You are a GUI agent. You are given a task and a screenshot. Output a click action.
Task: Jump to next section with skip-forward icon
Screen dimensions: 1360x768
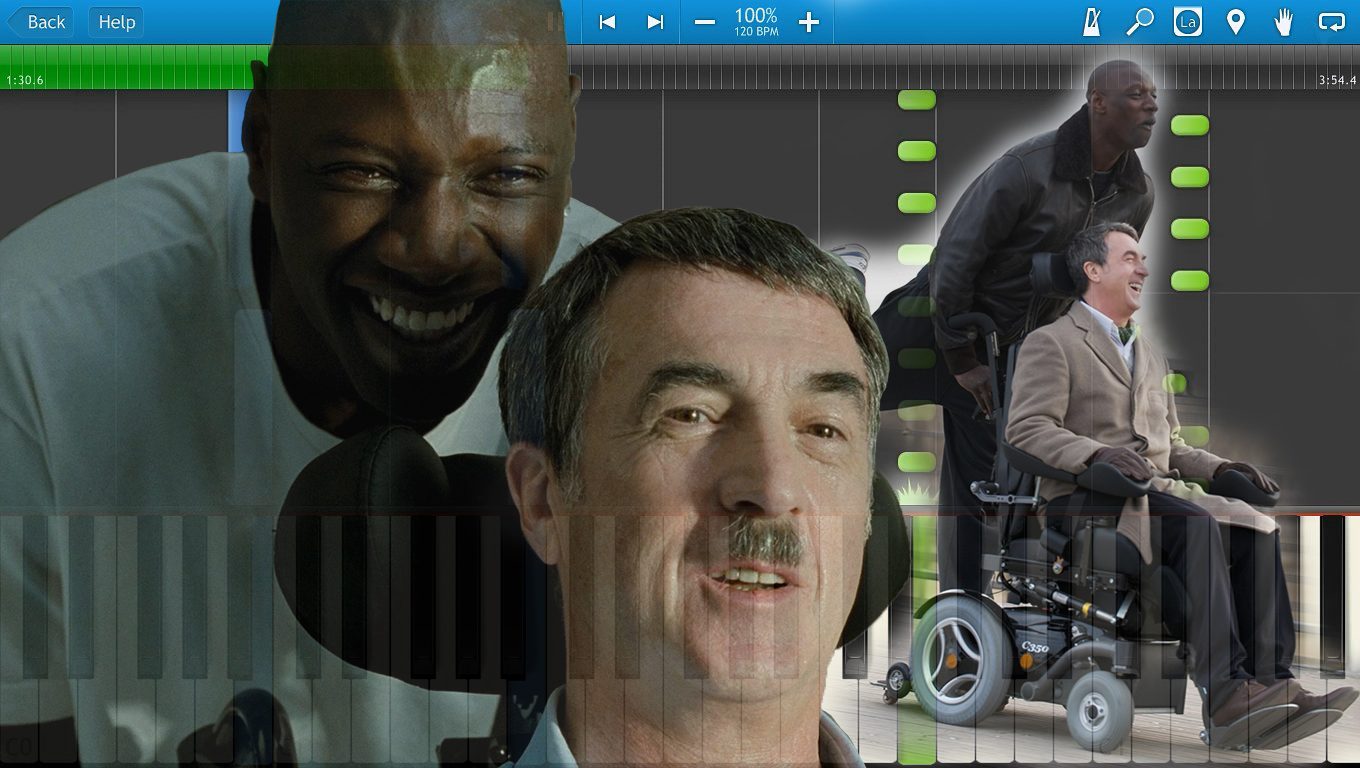click(655, 22)
